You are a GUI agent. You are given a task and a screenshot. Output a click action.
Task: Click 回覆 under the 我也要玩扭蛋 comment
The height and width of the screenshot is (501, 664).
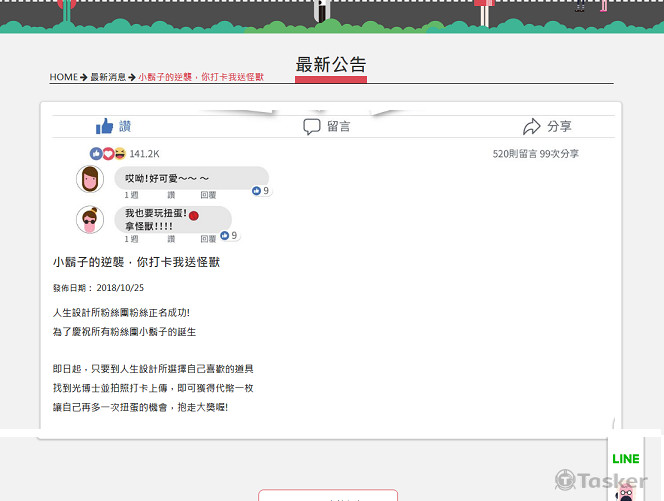tap(208, 239)
